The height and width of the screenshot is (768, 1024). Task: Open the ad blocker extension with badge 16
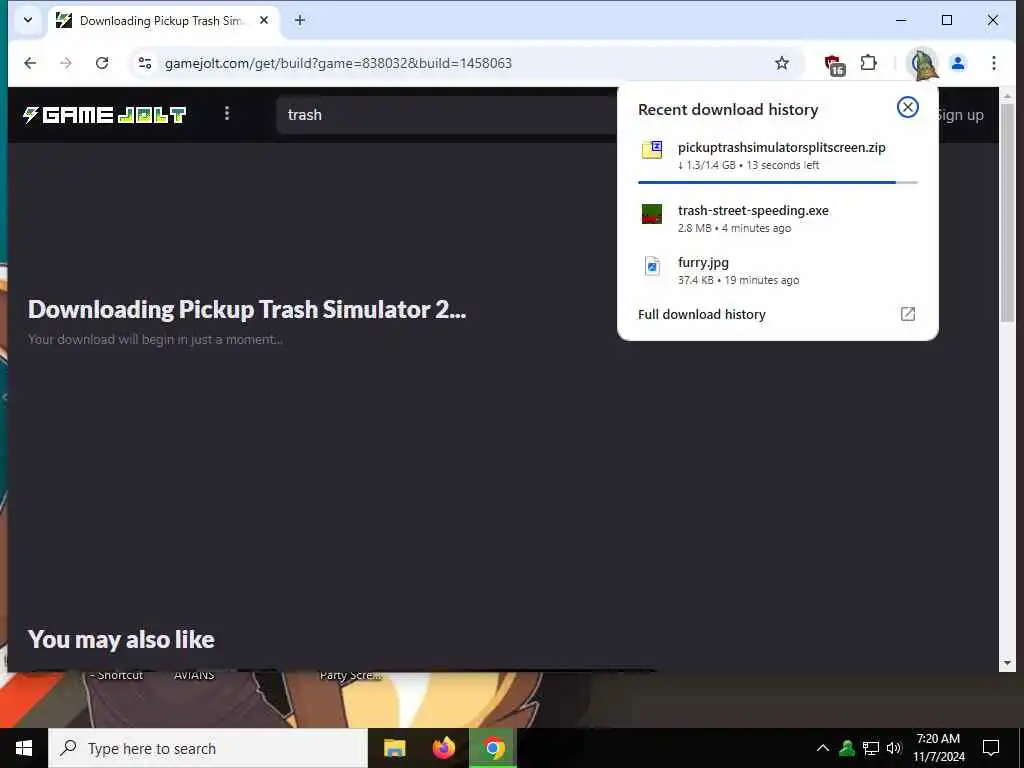(833, 64)
